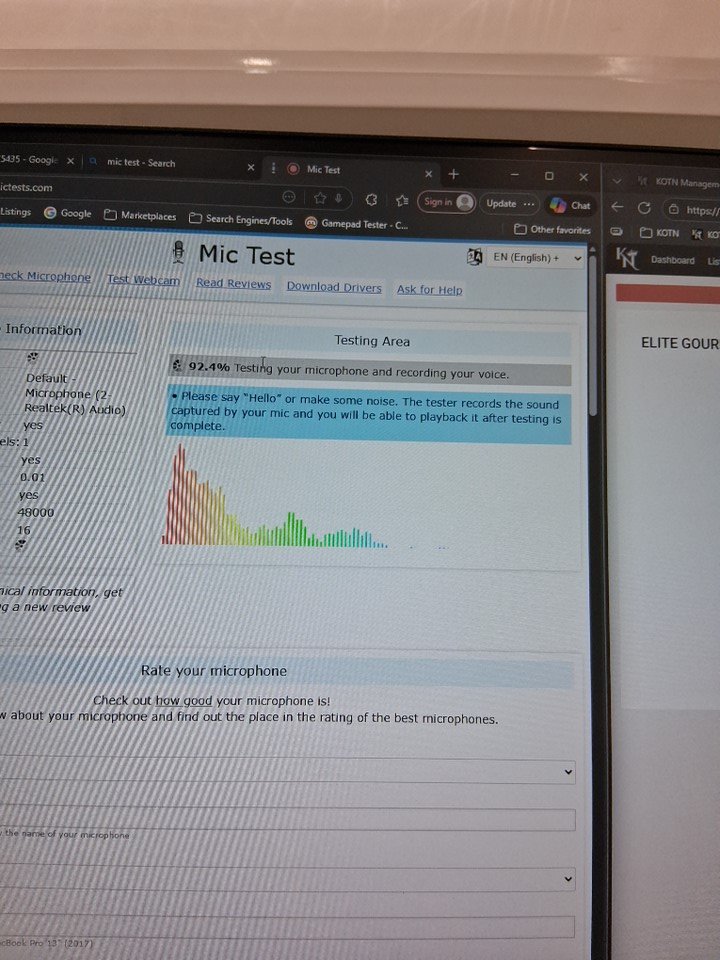Open the first rating dropdown under Rate your microphone

click(290, 772)
